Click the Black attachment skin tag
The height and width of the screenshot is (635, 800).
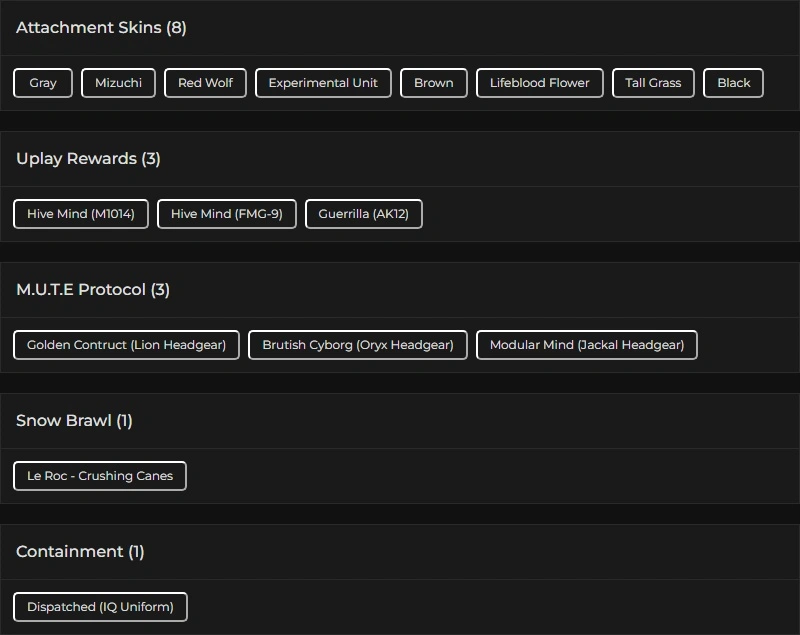point(733,83)
